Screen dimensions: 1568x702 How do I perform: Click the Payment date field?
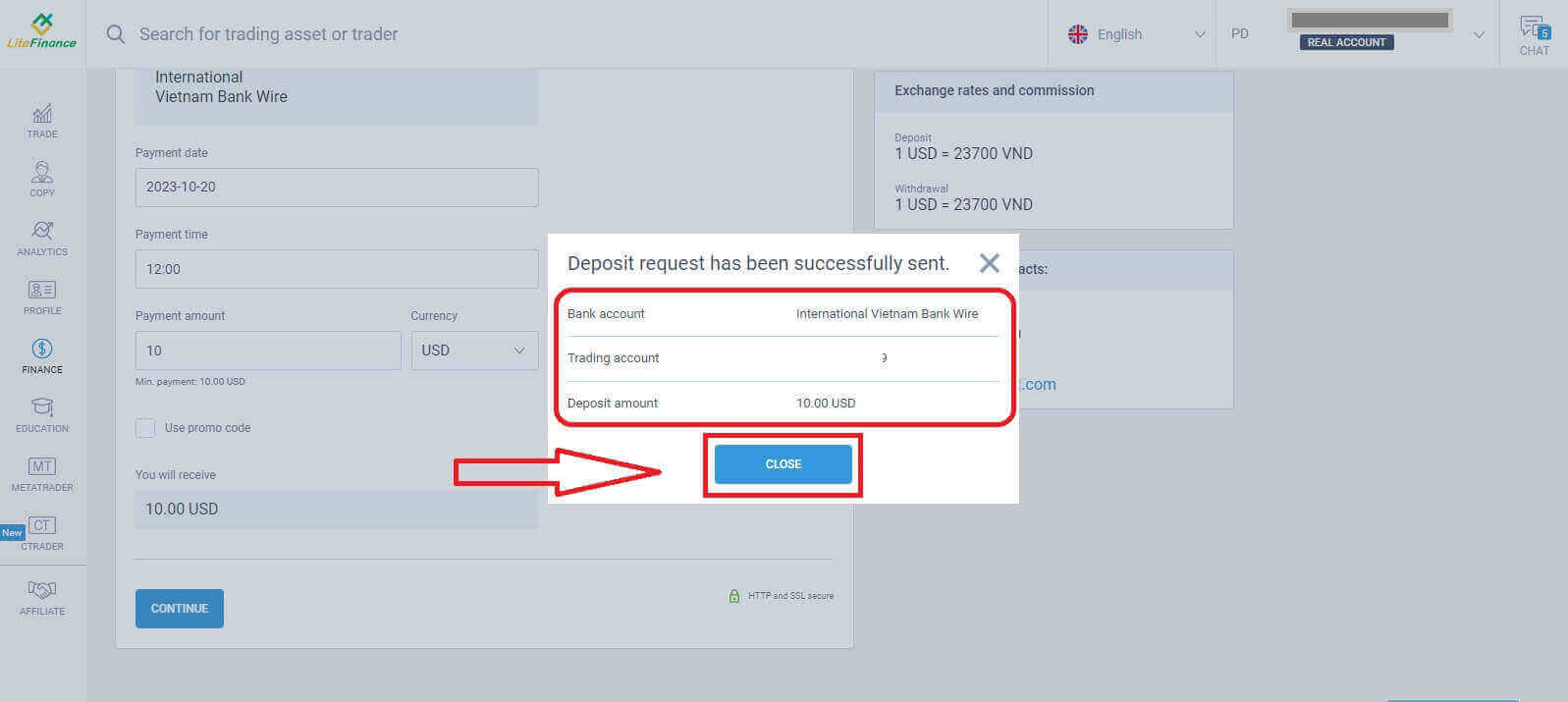point(336,187)
